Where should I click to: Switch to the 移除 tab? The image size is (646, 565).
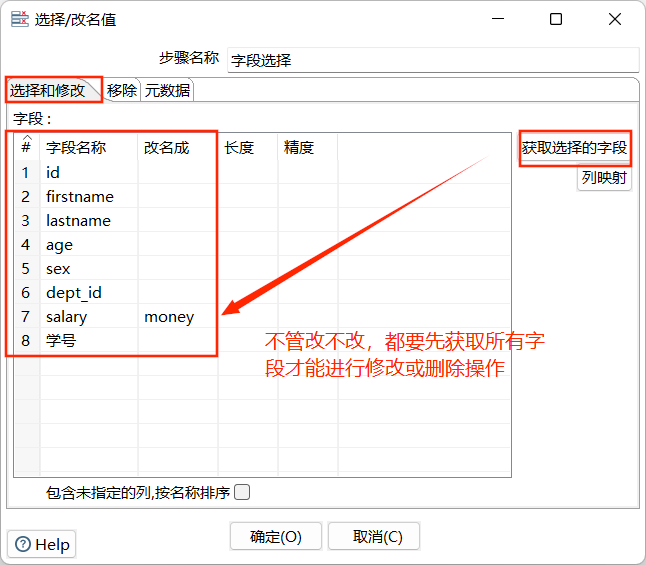[122, 90]
